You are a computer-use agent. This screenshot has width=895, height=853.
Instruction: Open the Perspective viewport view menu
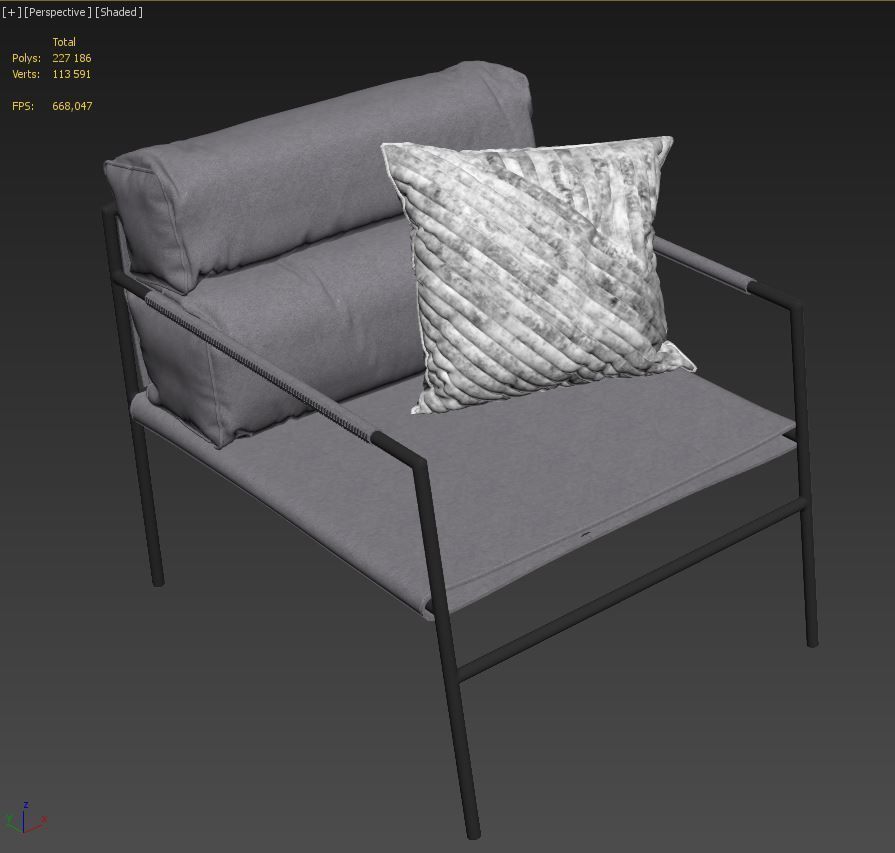(58, 12)
